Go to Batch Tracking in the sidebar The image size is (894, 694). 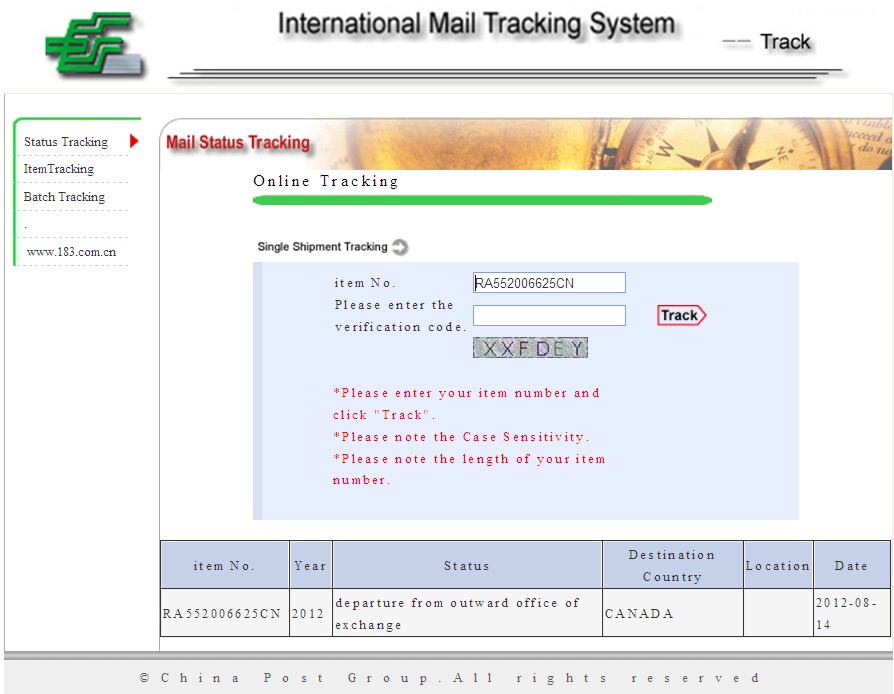point(64,197)
